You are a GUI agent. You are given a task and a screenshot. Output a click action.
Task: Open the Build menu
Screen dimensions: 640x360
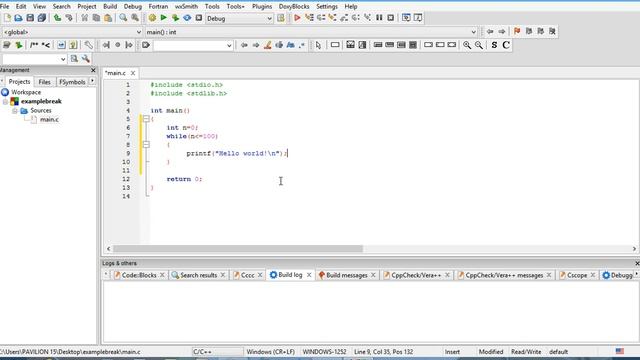110,7
